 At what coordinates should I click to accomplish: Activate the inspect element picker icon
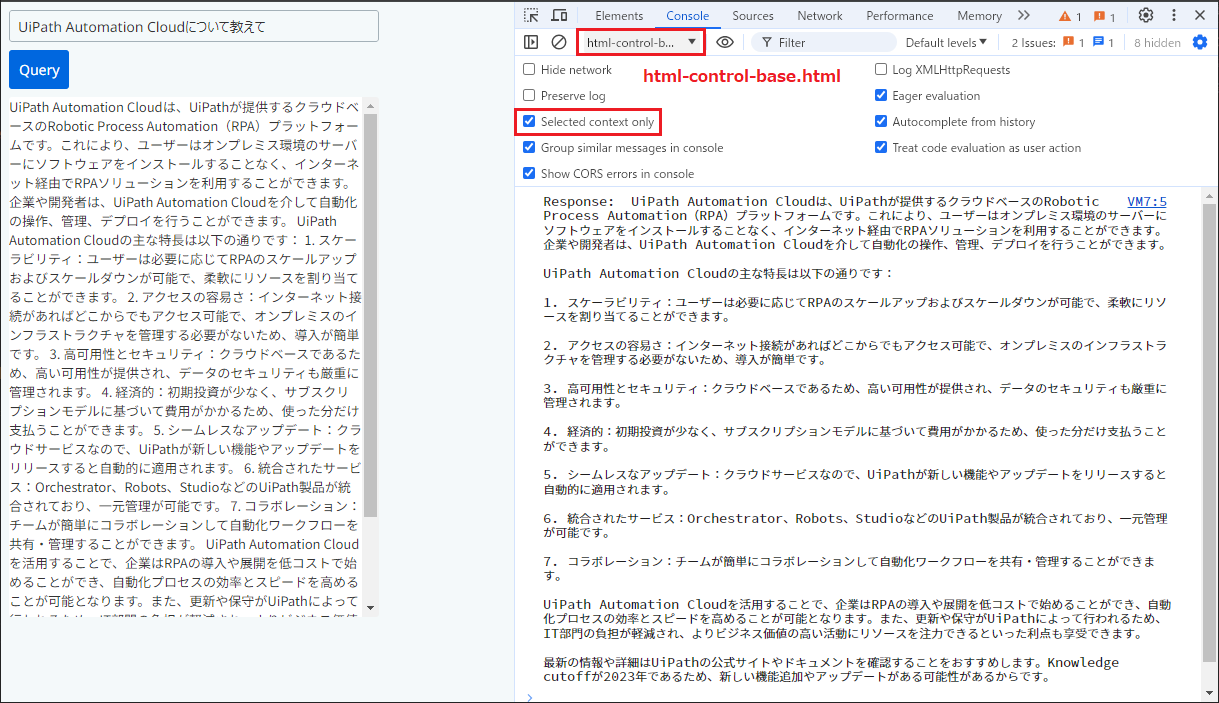[x=531, y=15]
